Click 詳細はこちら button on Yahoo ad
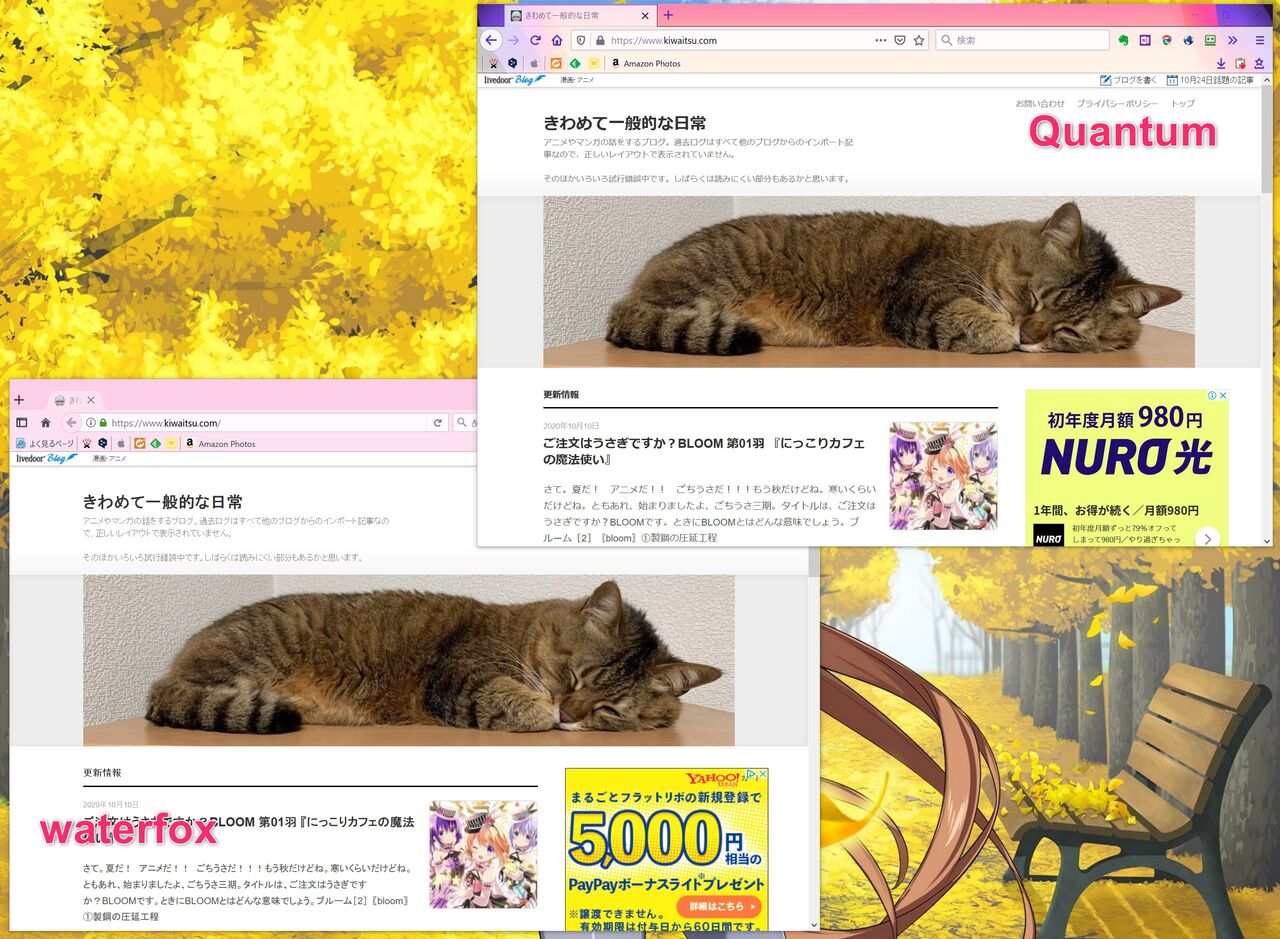 719,906
